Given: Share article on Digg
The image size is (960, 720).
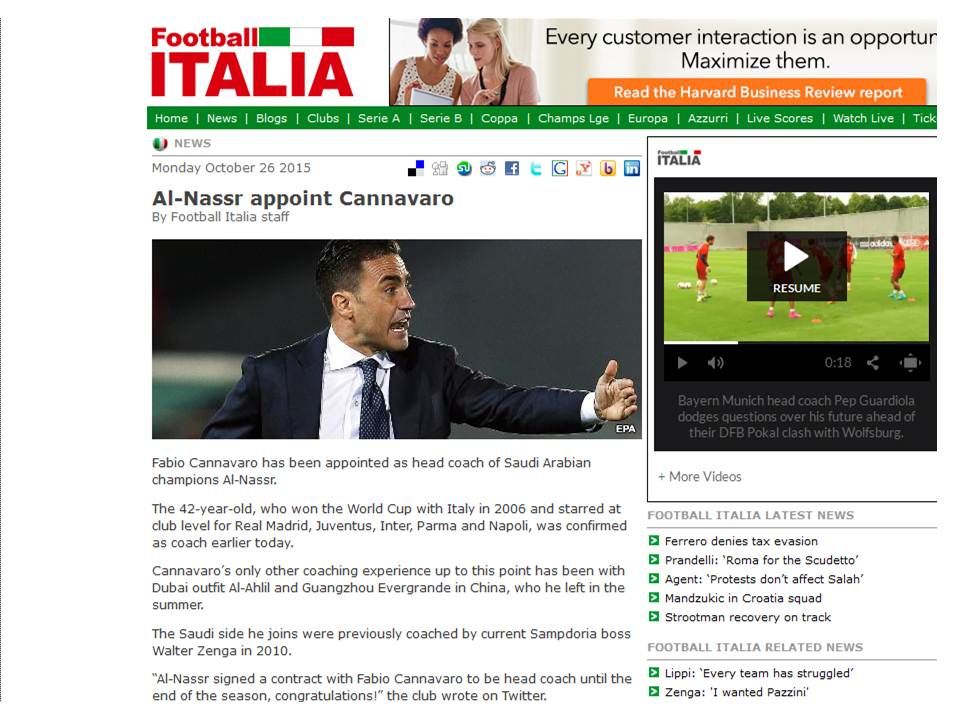Looking at the screenshot, I should [440, 168].
